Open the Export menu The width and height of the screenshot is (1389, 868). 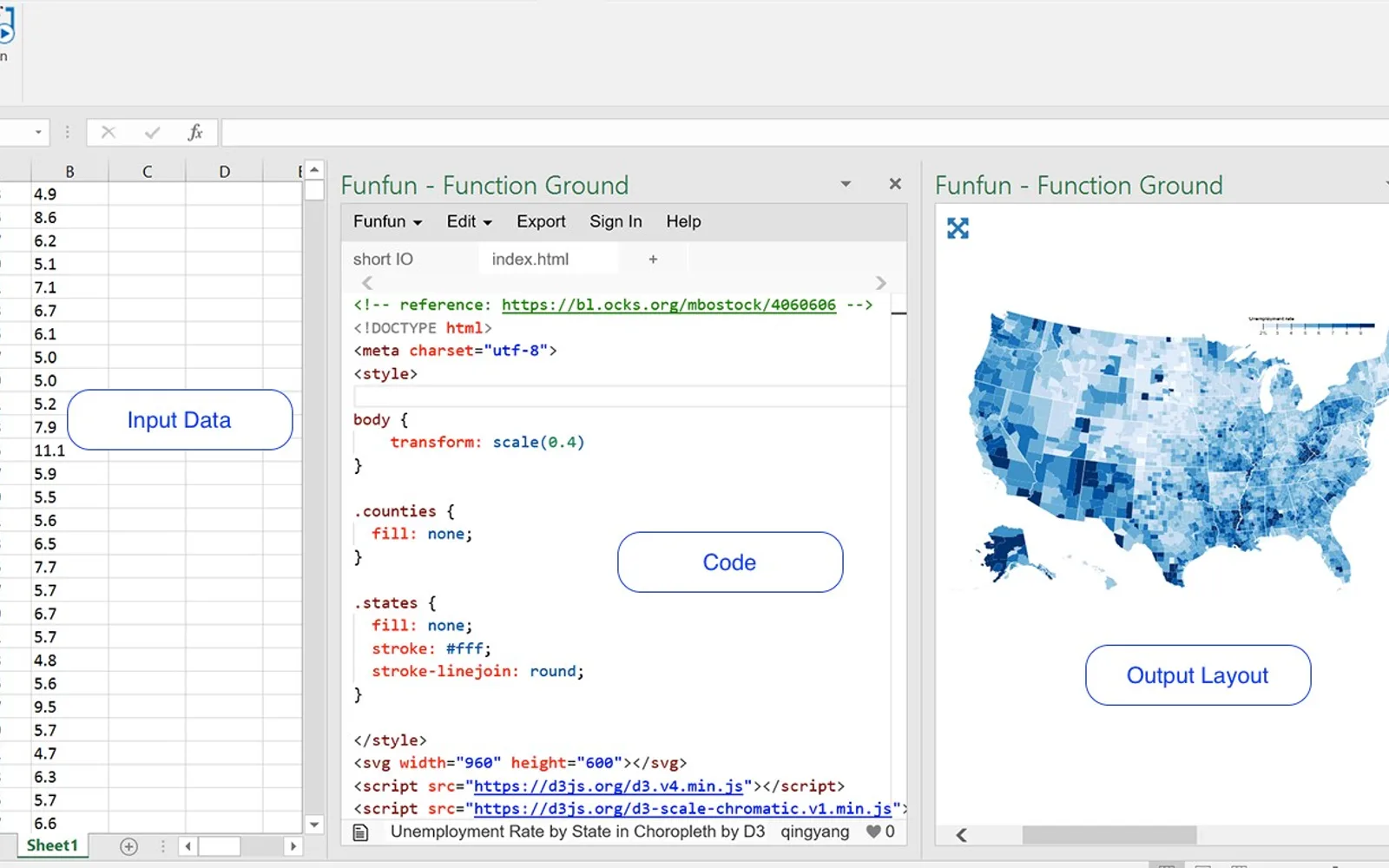click(541, 221)
